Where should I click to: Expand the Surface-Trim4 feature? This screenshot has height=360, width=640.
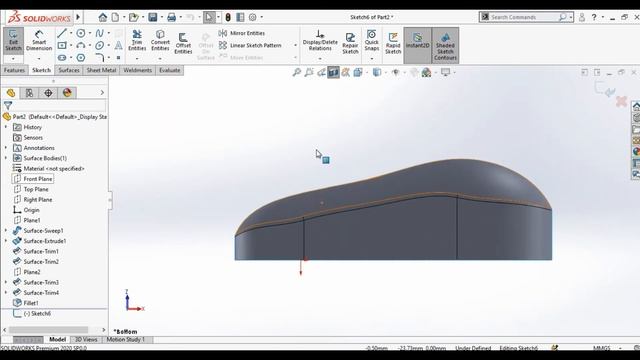click(6, 293)
